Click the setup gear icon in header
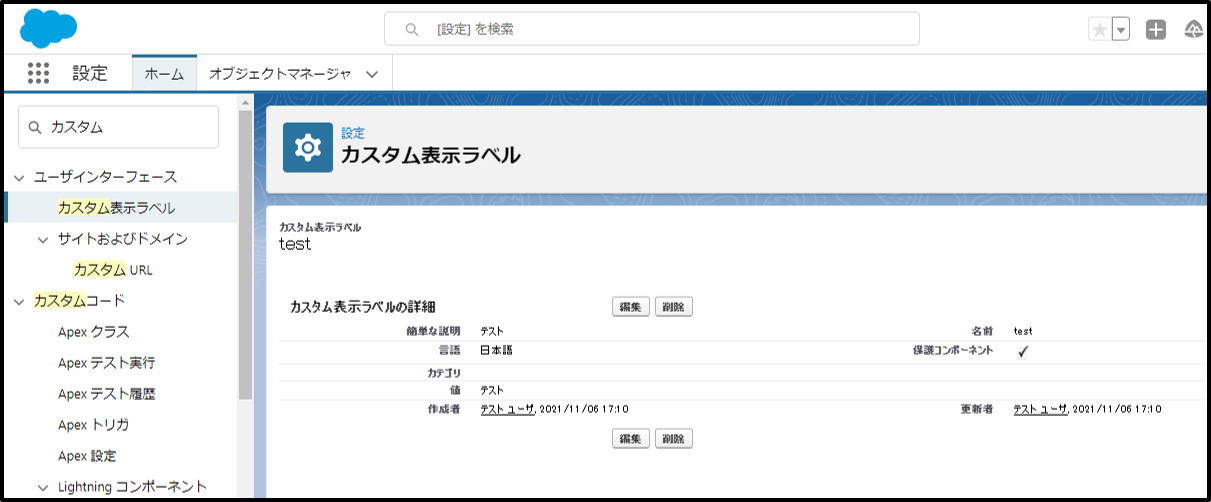Viewport: 1211px width, 502px height. (308, 148)
